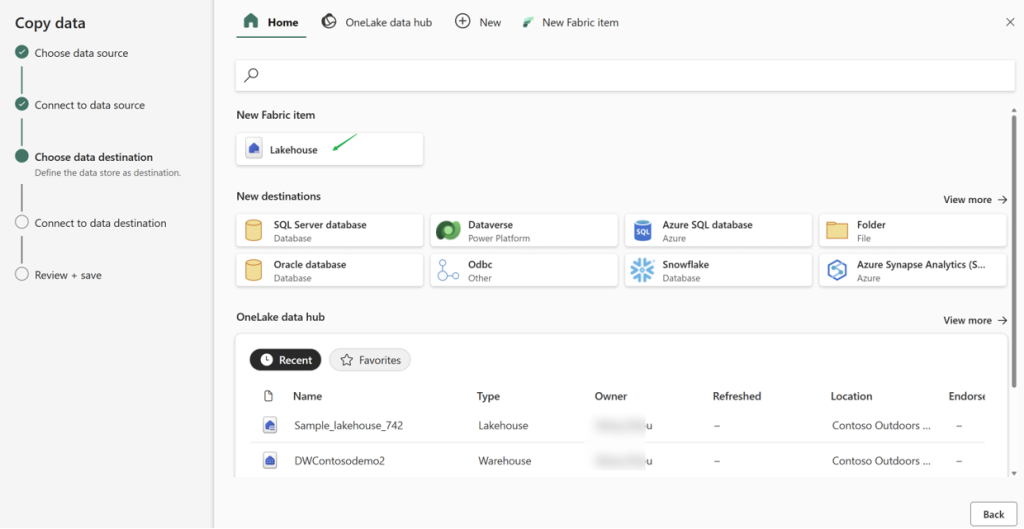
Task: Choose Oracle database destination
Action: pos(329,270)
